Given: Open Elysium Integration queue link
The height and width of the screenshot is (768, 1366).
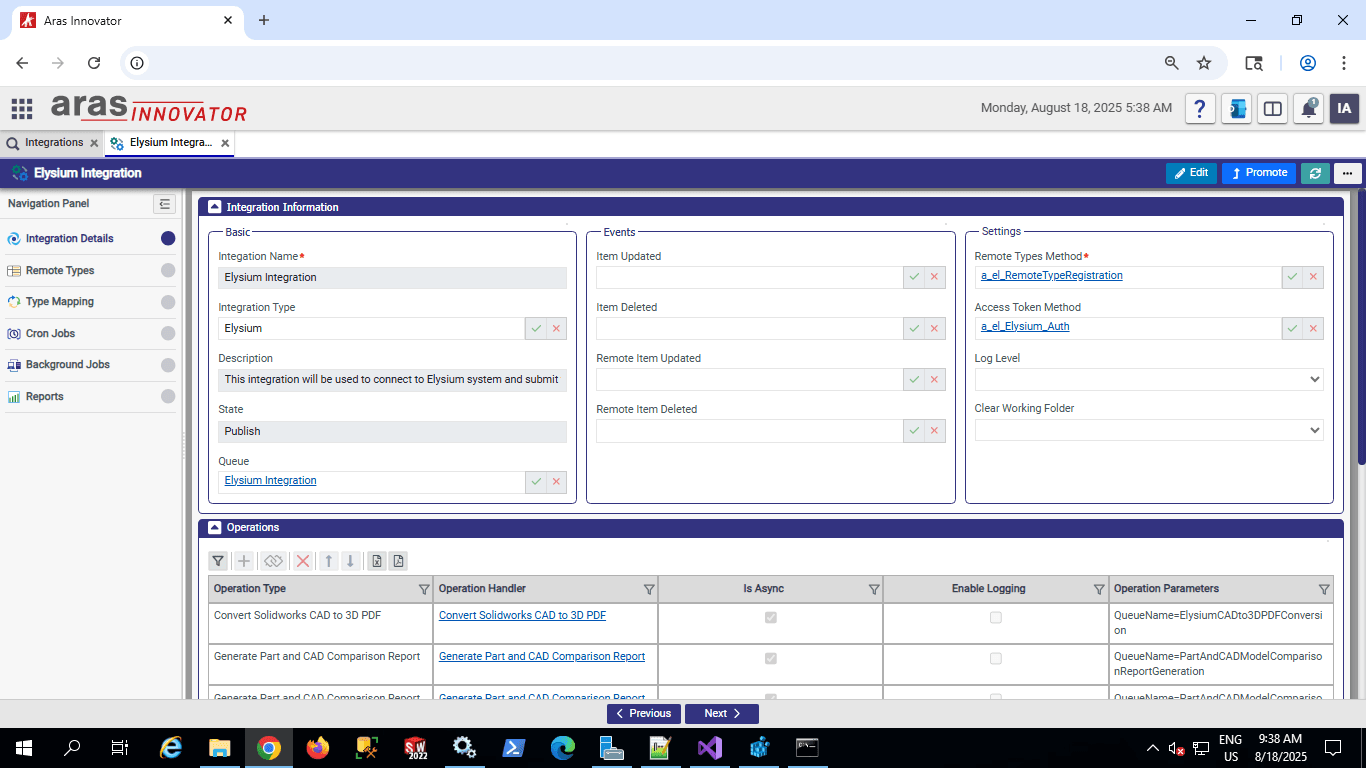Looking at the screenshot, I should pyautogui.click(x=270, y=481).
